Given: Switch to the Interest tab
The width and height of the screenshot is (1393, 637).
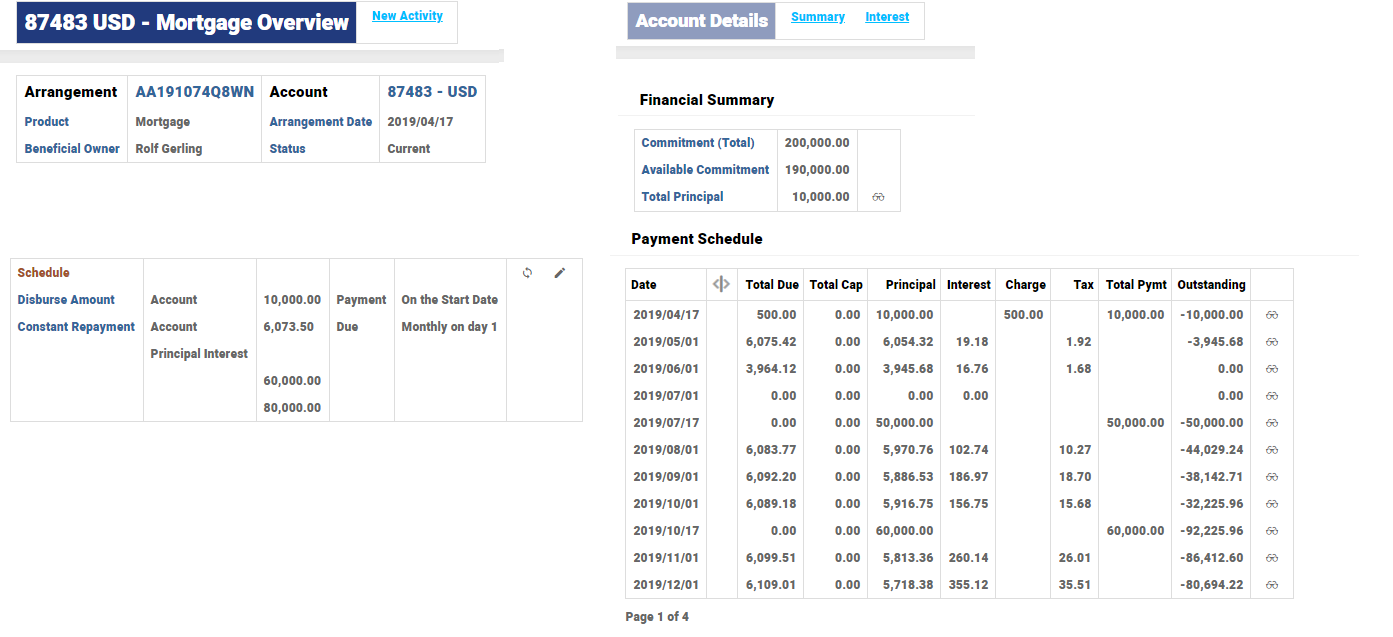Looking at the screenshot, I should [887, 17].
